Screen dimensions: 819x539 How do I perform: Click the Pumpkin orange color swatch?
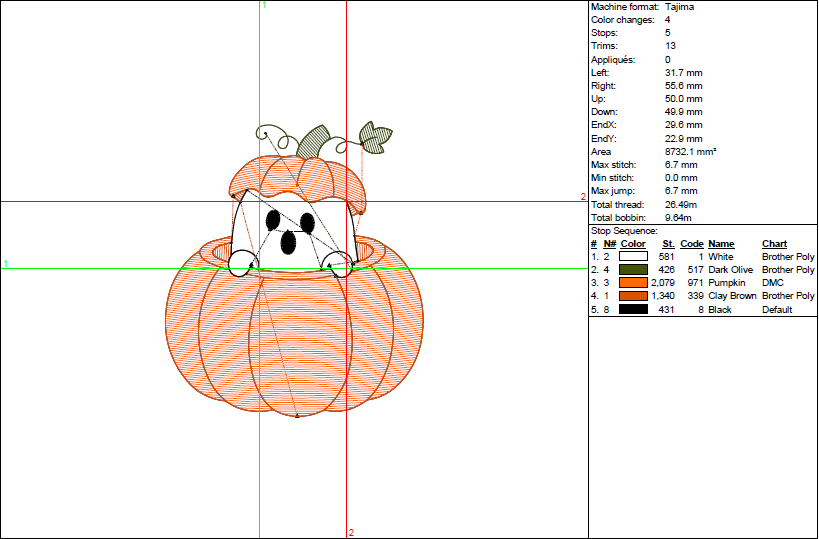tap(633, 283)
